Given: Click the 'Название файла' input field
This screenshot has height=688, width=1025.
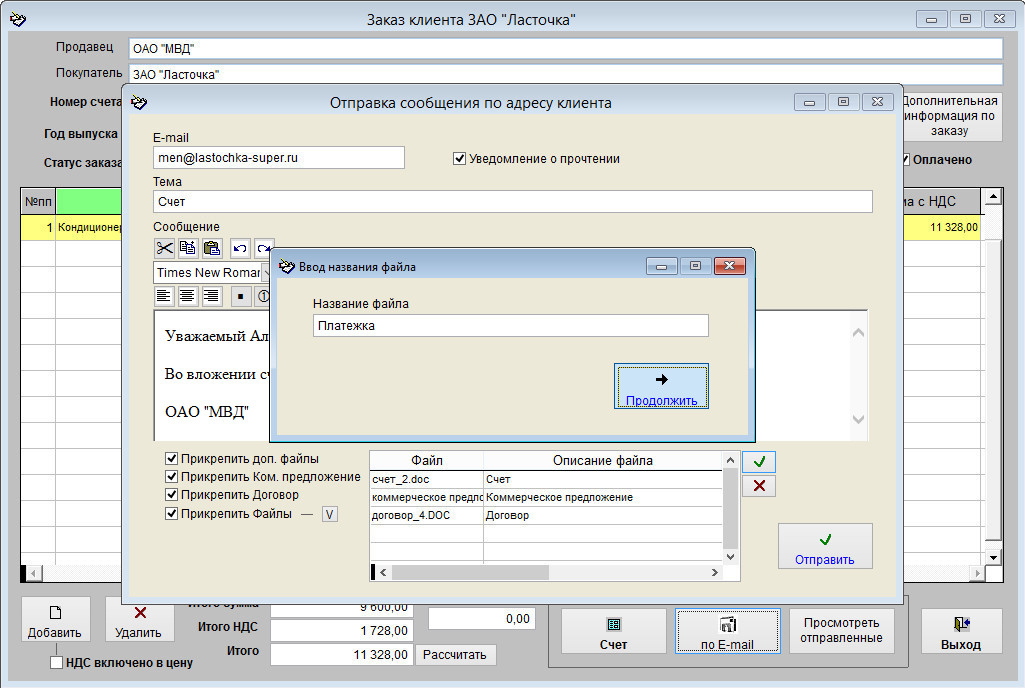Looking at the screenshot, I should [510, 326].
